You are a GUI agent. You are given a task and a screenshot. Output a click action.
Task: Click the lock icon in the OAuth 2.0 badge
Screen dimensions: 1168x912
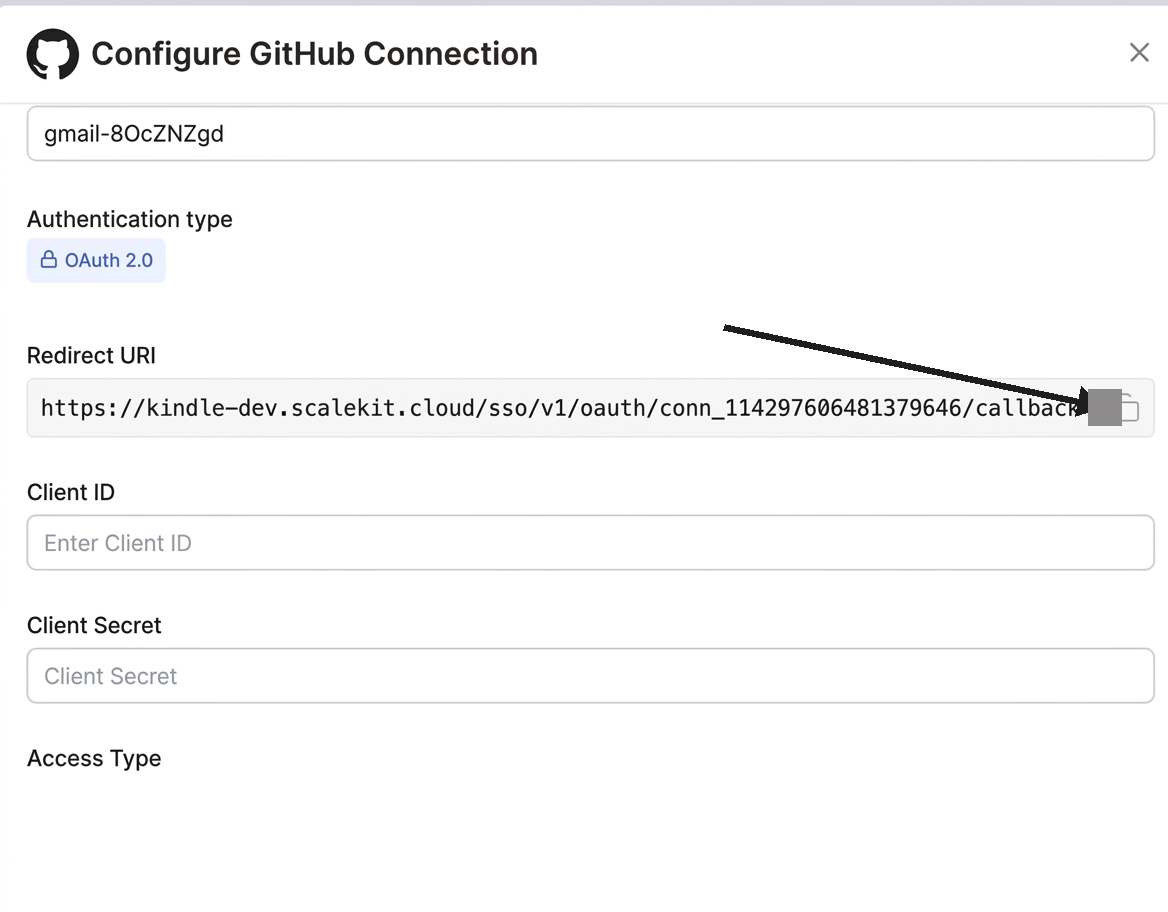coord(48,259)
